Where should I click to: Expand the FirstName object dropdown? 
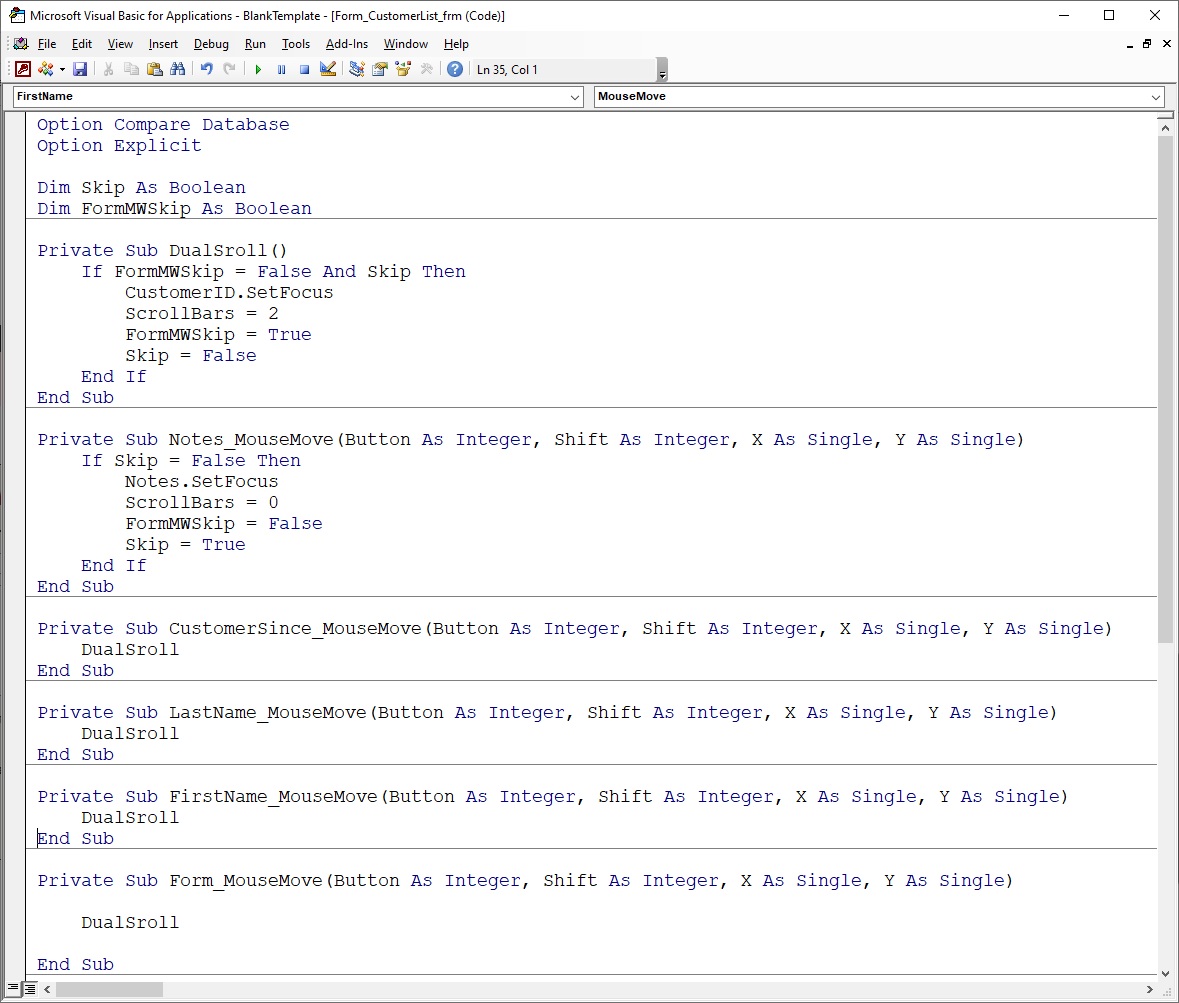(575, 97)
